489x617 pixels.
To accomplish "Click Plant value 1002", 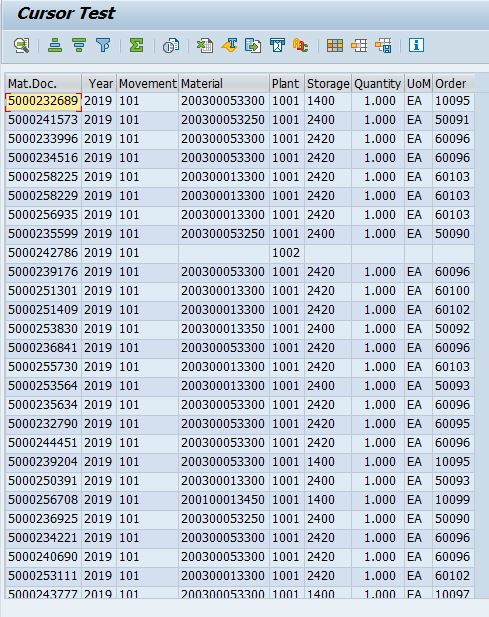I will 286,253.
